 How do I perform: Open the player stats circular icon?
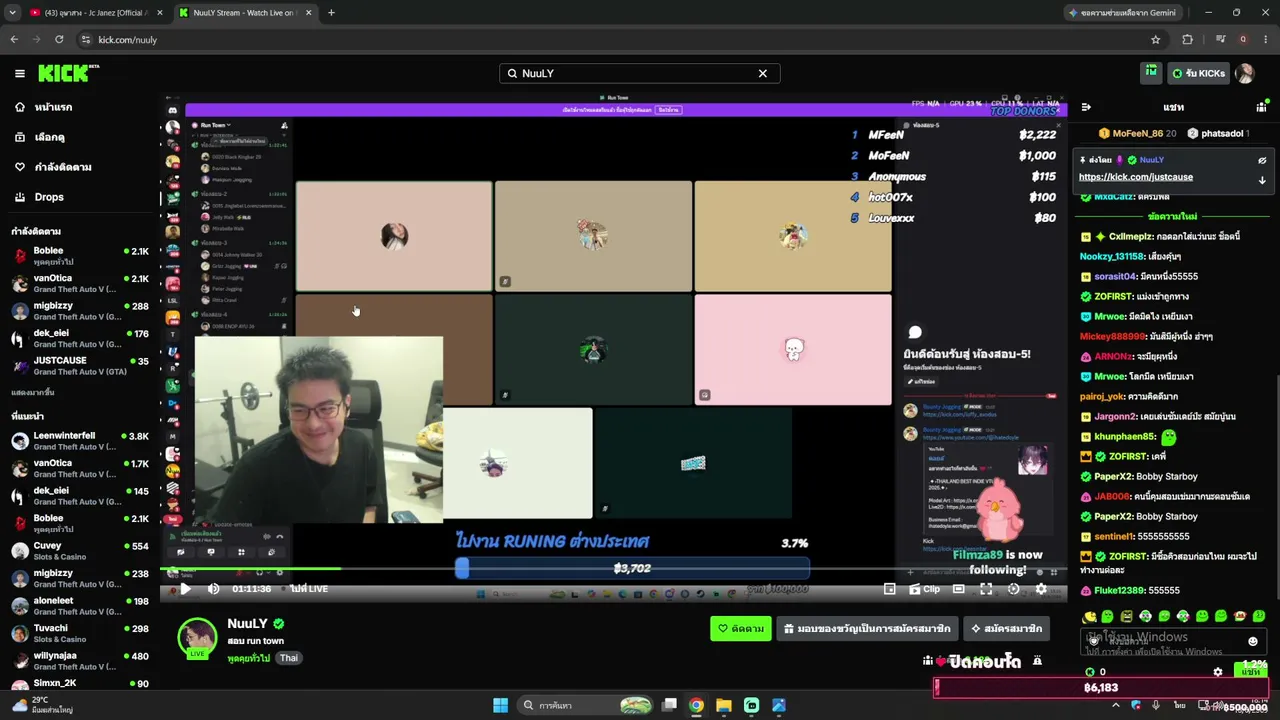pos(1013,589)
